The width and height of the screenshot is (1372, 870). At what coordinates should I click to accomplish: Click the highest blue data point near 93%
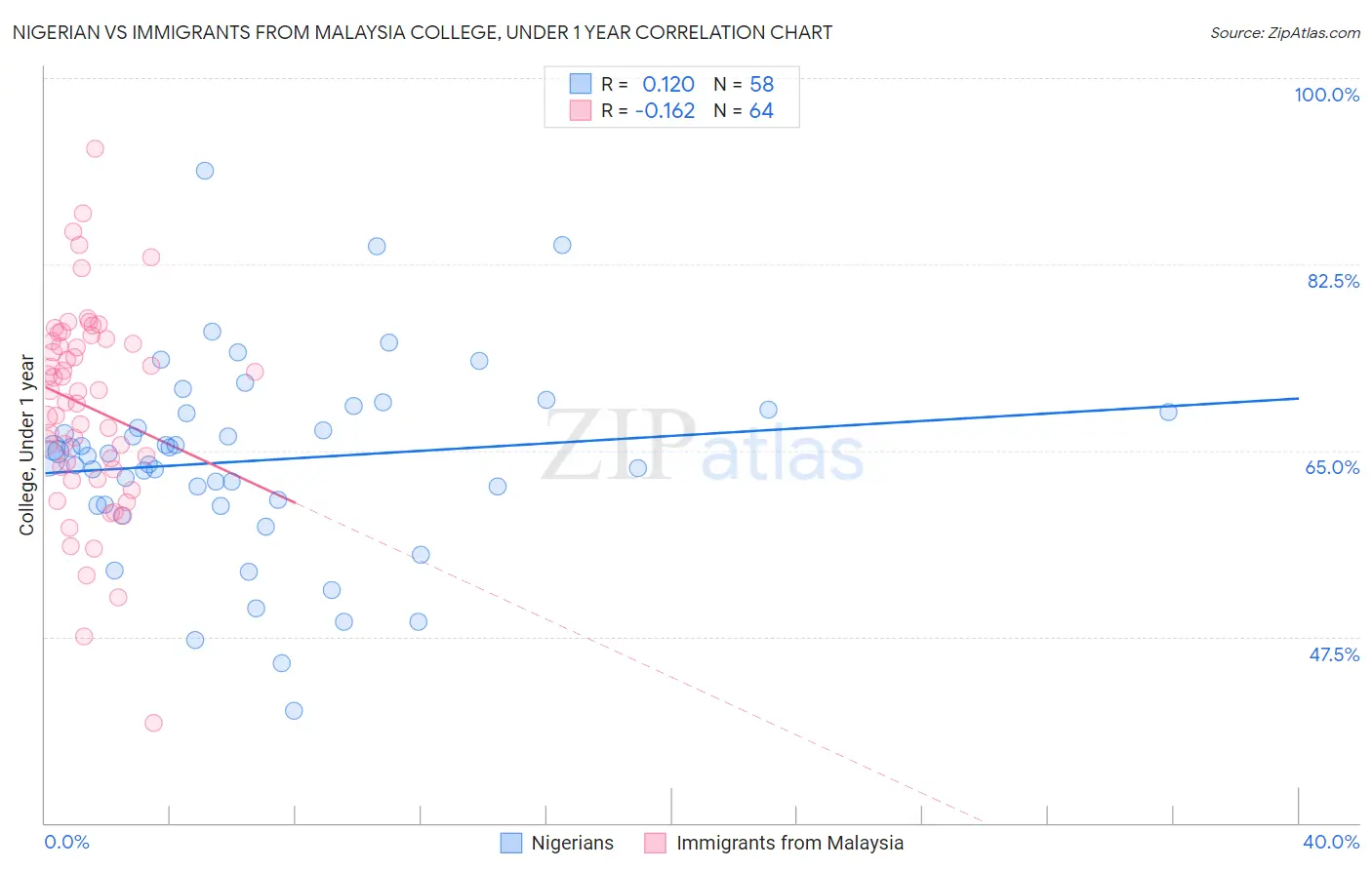coord(205,171)
